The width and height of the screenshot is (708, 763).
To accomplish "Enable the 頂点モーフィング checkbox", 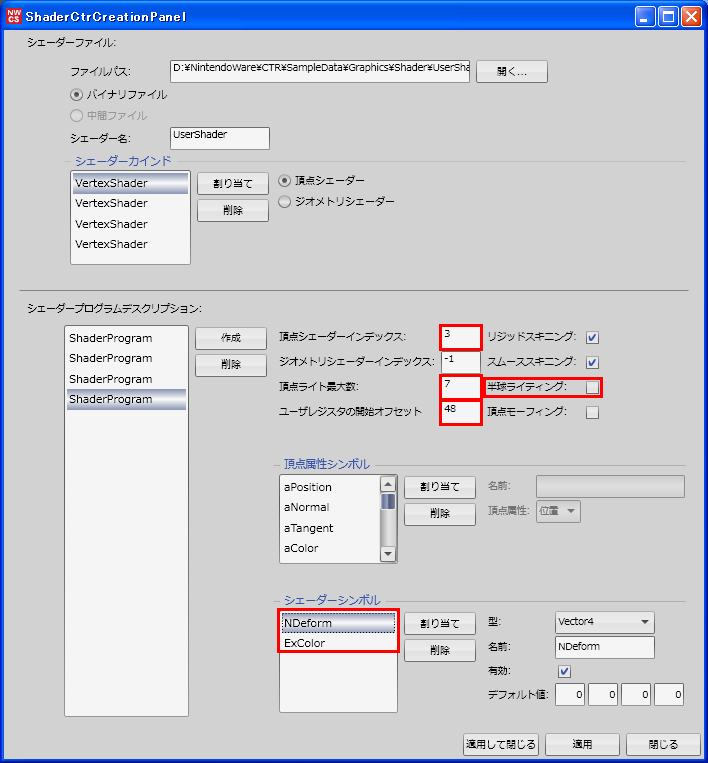I will pos(592,412).
